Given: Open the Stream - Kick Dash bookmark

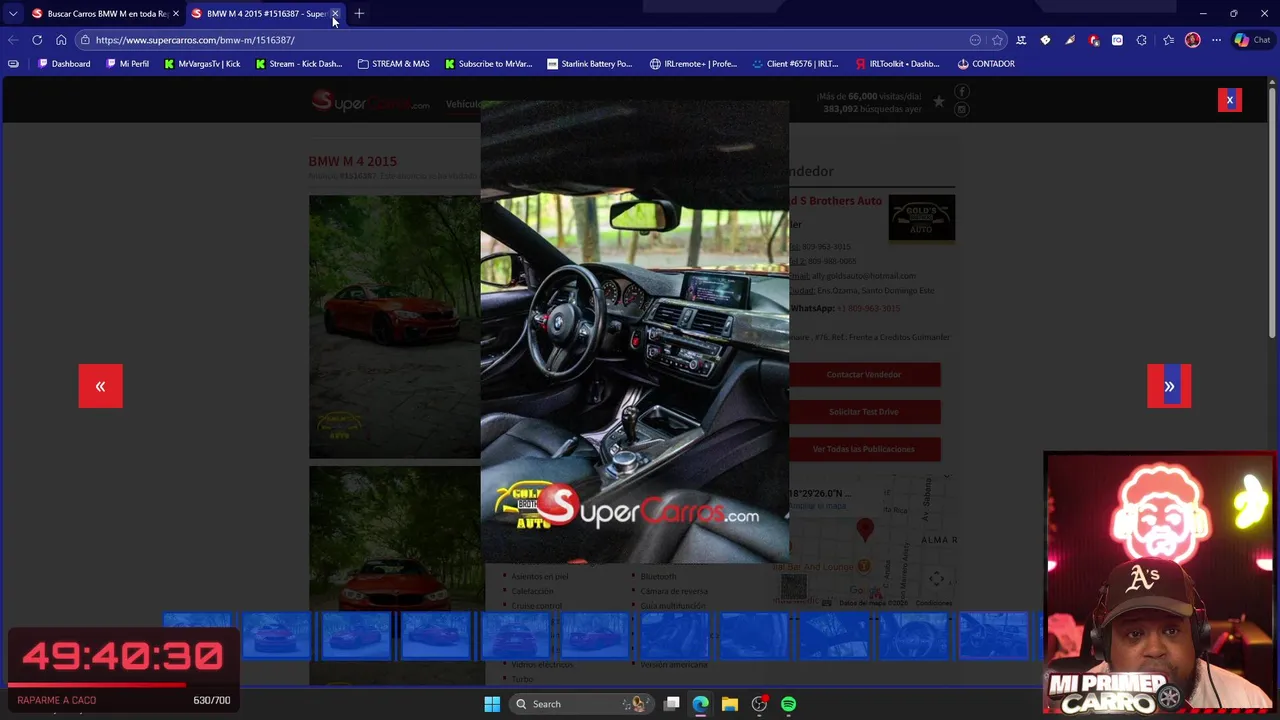Looking at the screenshot, I should [x=298, y=64].
